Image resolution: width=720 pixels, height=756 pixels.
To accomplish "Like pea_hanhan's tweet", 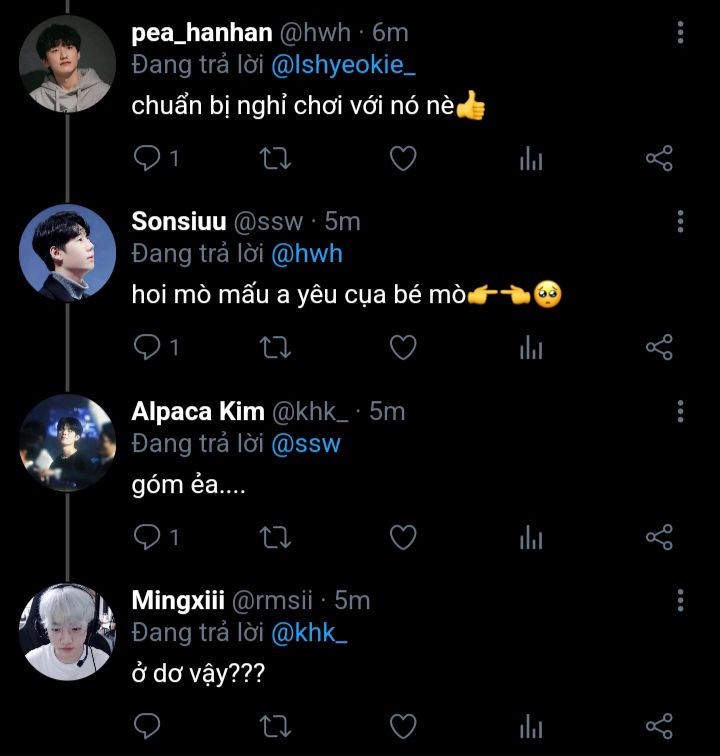I will [x=402, y=158].
